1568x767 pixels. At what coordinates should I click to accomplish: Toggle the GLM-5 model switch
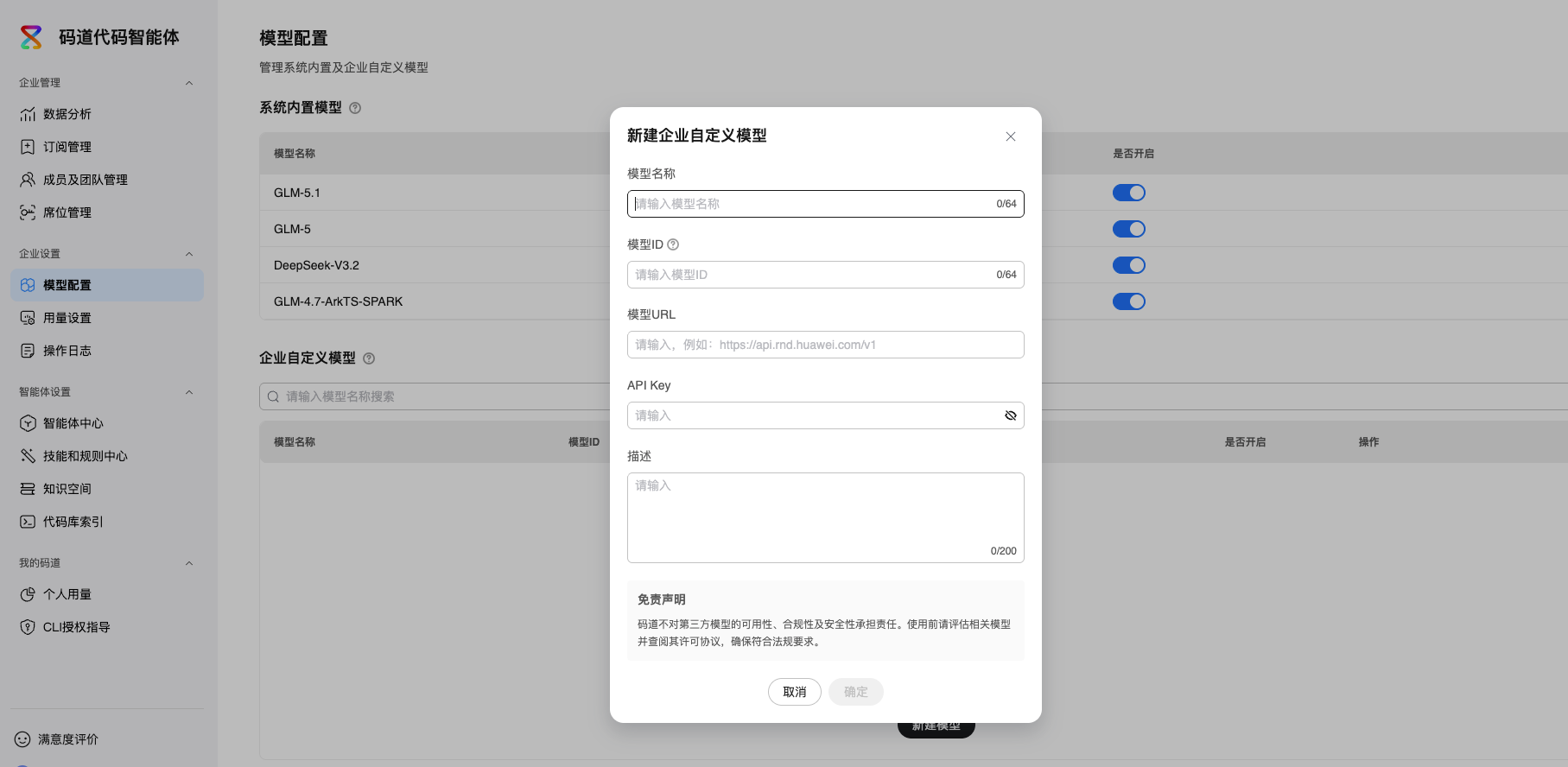pos(1129,229)
